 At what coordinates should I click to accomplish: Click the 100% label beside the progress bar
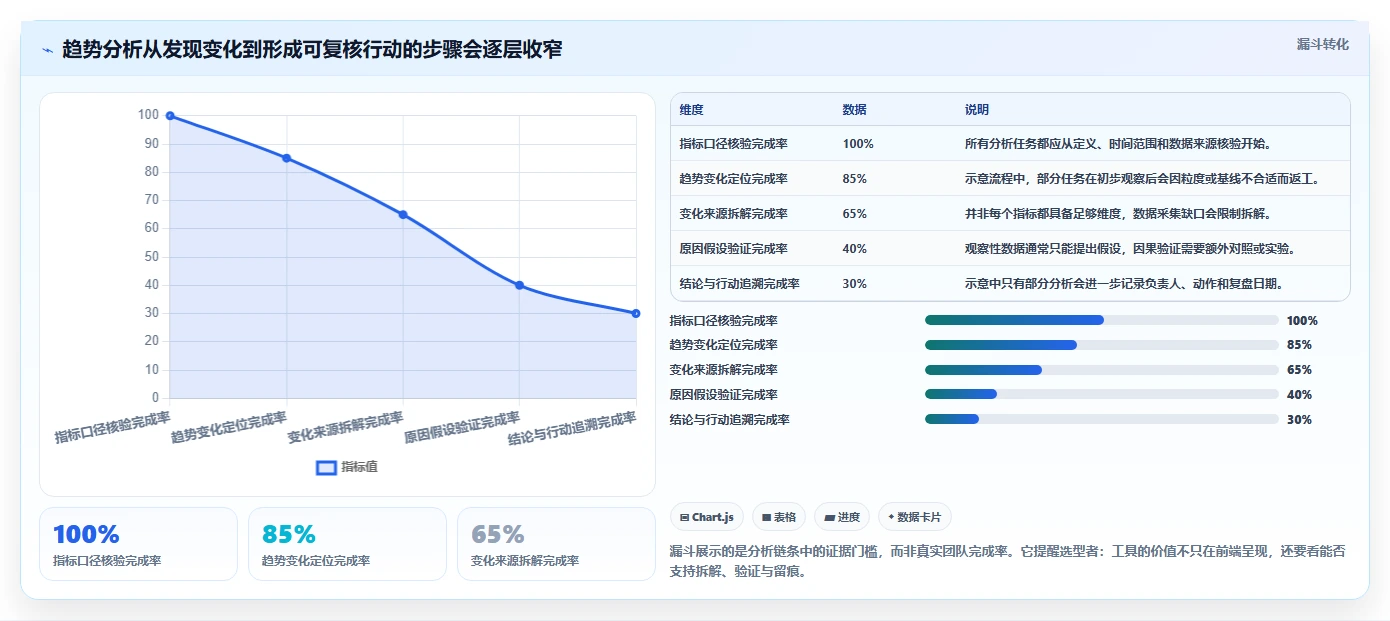pyautogui.click(x=1302, y=320)
